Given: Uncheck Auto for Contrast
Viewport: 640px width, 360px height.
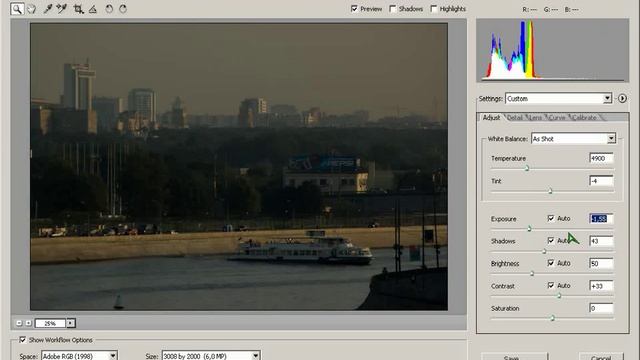Looking at the screenshot, I should click(551, 285).
